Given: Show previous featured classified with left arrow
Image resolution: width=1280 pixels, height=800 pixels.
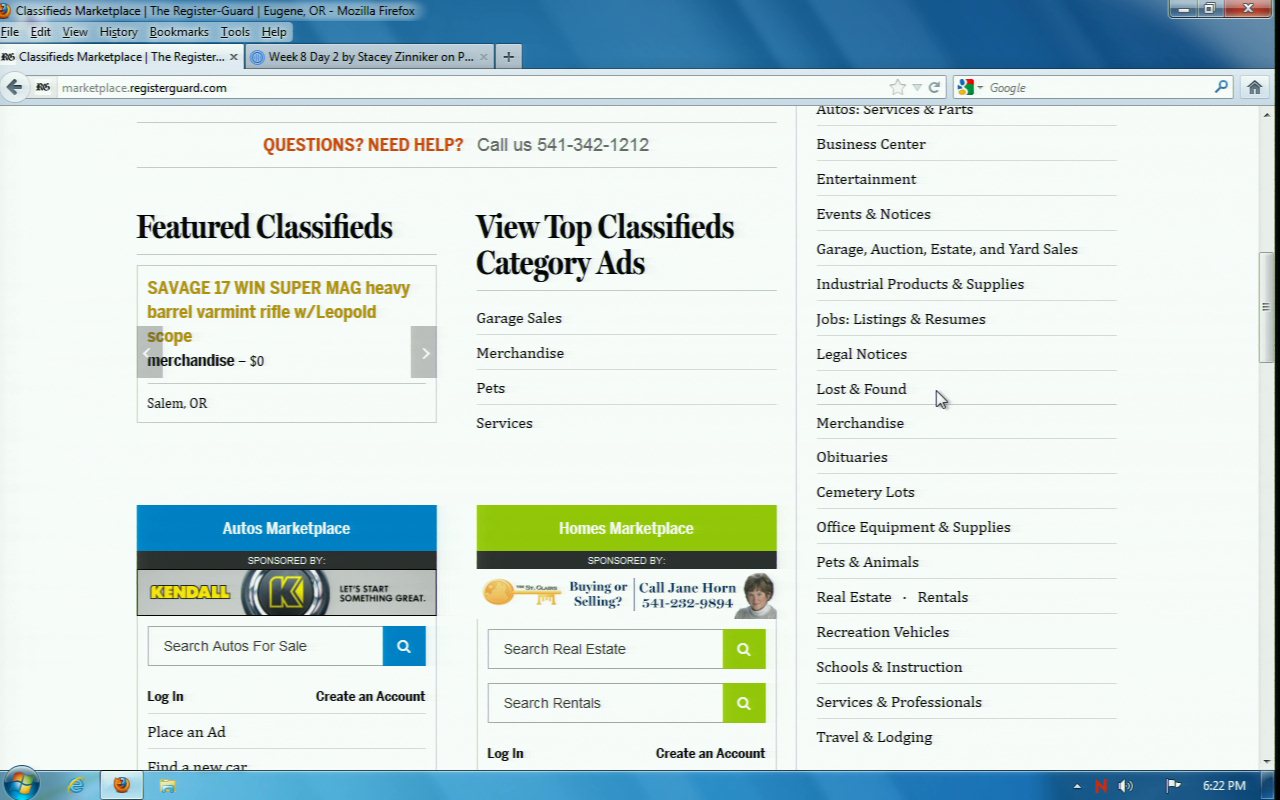Looking at the screenshot, I should pos(149,352).
